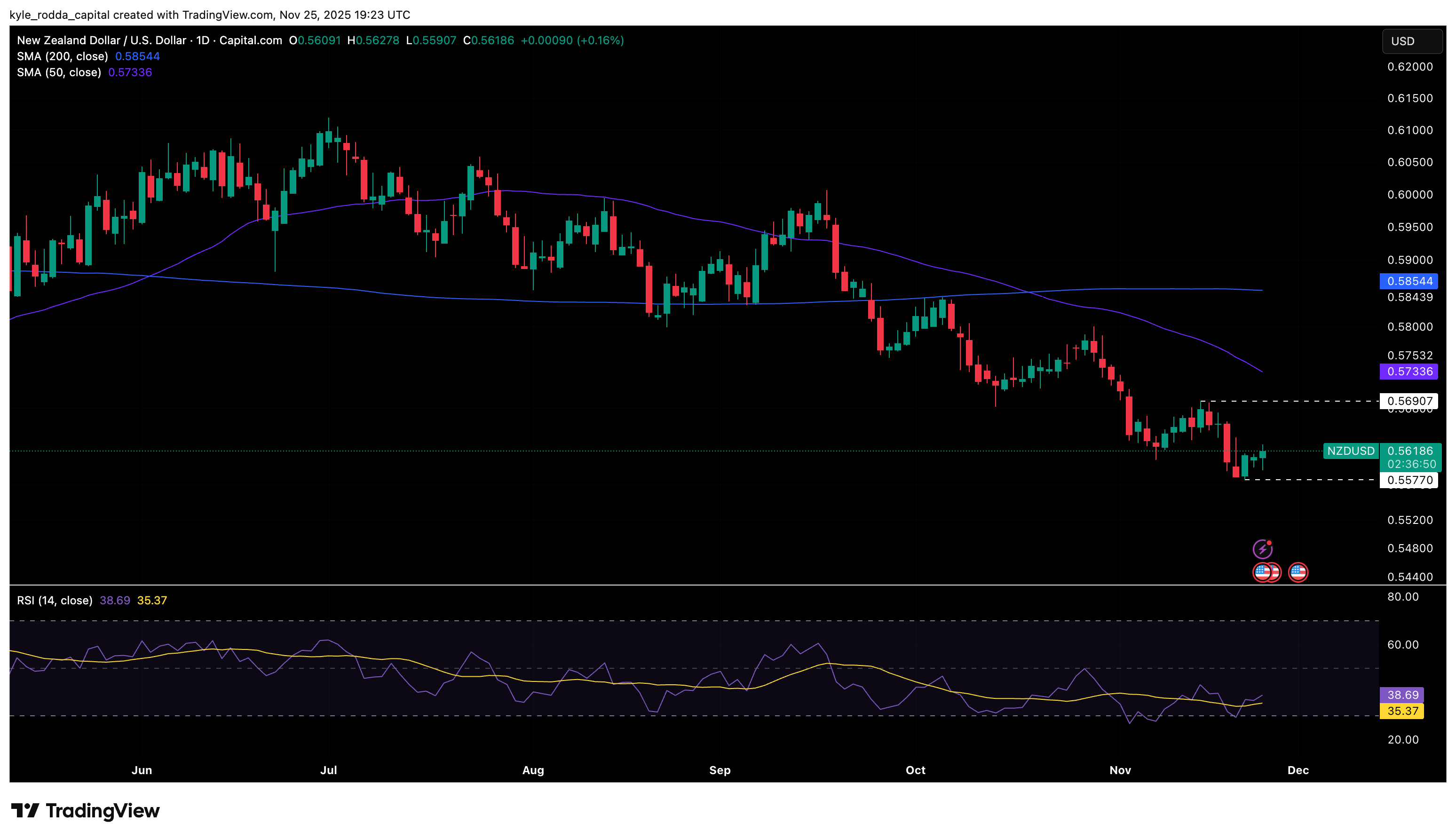
Task: Click the rightmost US flag economic event icon
Action: coord(1298,572)
